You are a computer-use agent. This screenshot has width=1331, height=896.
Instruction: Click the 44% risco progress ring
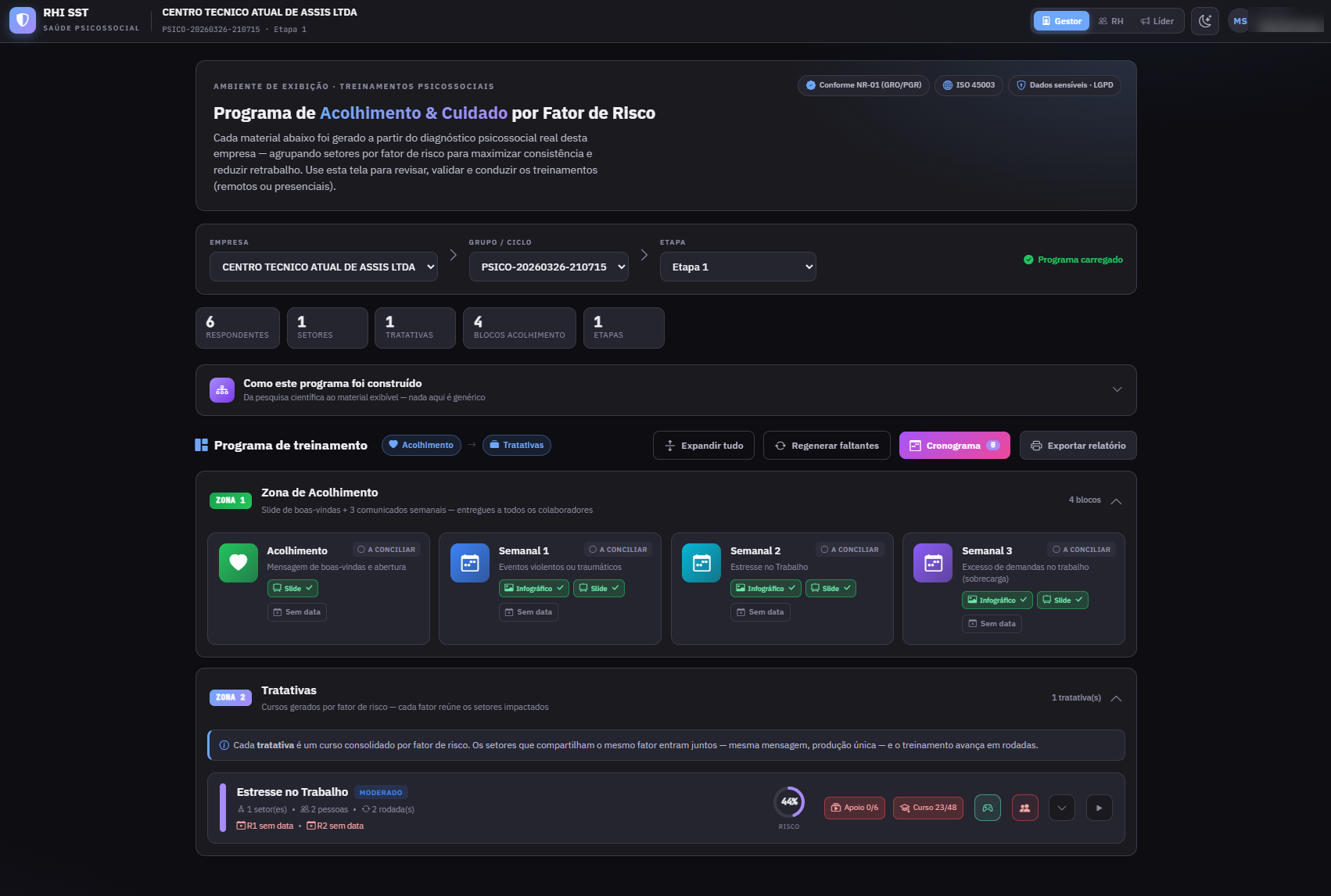(789, 801)
